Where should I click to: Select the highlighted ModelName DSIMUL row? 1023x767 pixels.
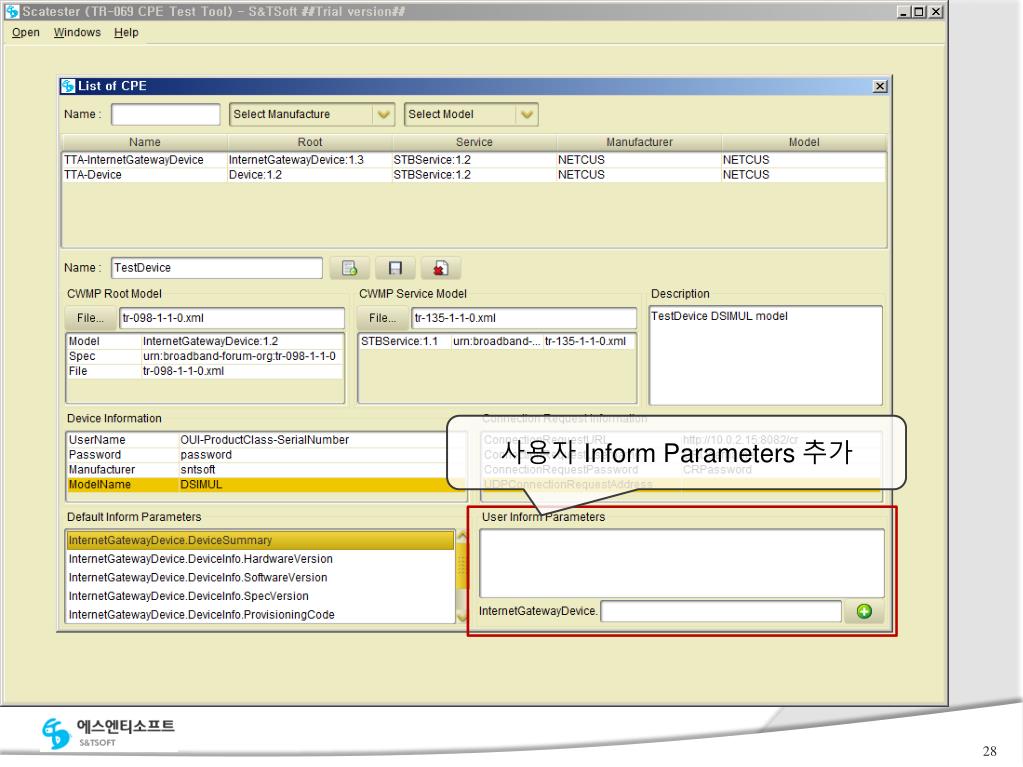[x=266, y=485]
